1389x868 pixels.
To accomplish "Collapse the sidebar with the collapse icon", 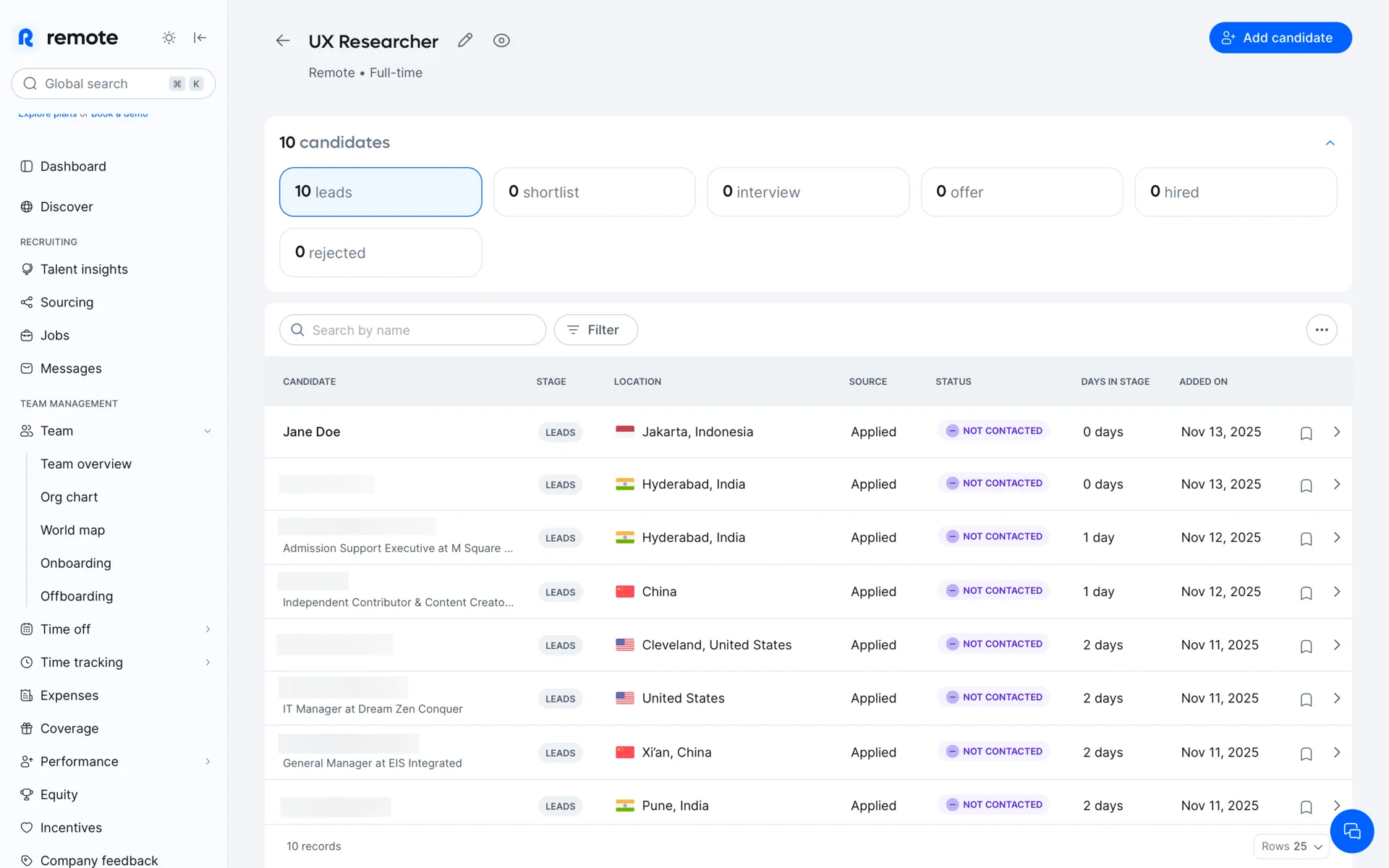I will point(200,38).
